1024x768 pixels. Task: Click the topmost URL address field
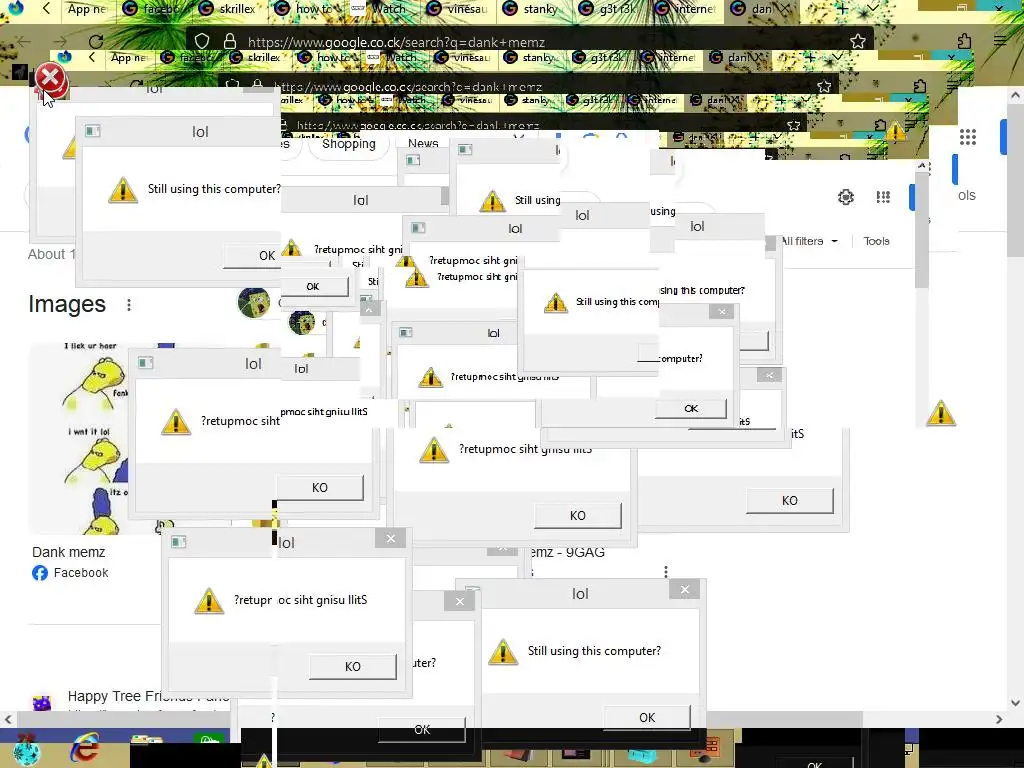pyautogui.click(x=529, y=42)
